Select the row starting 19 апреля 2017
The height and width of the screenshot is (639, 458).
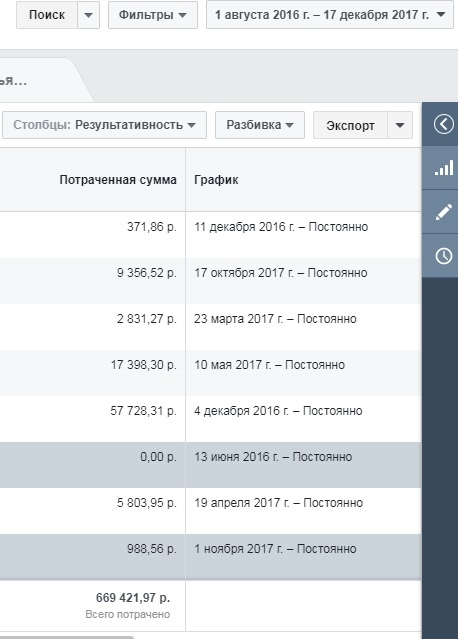click(x=211, y=511)
